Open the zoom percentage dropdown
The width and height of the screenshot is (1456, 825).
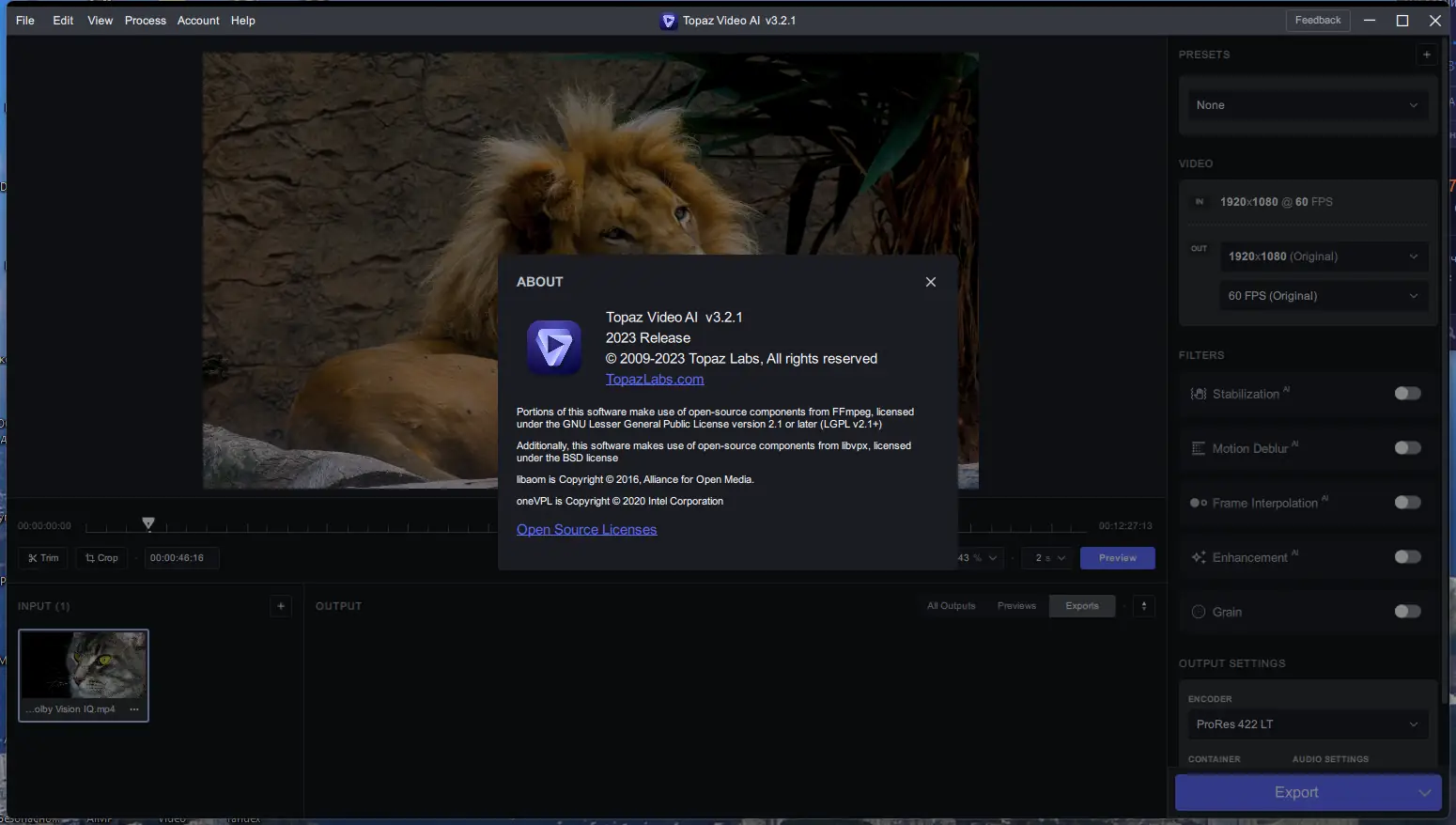980,558
